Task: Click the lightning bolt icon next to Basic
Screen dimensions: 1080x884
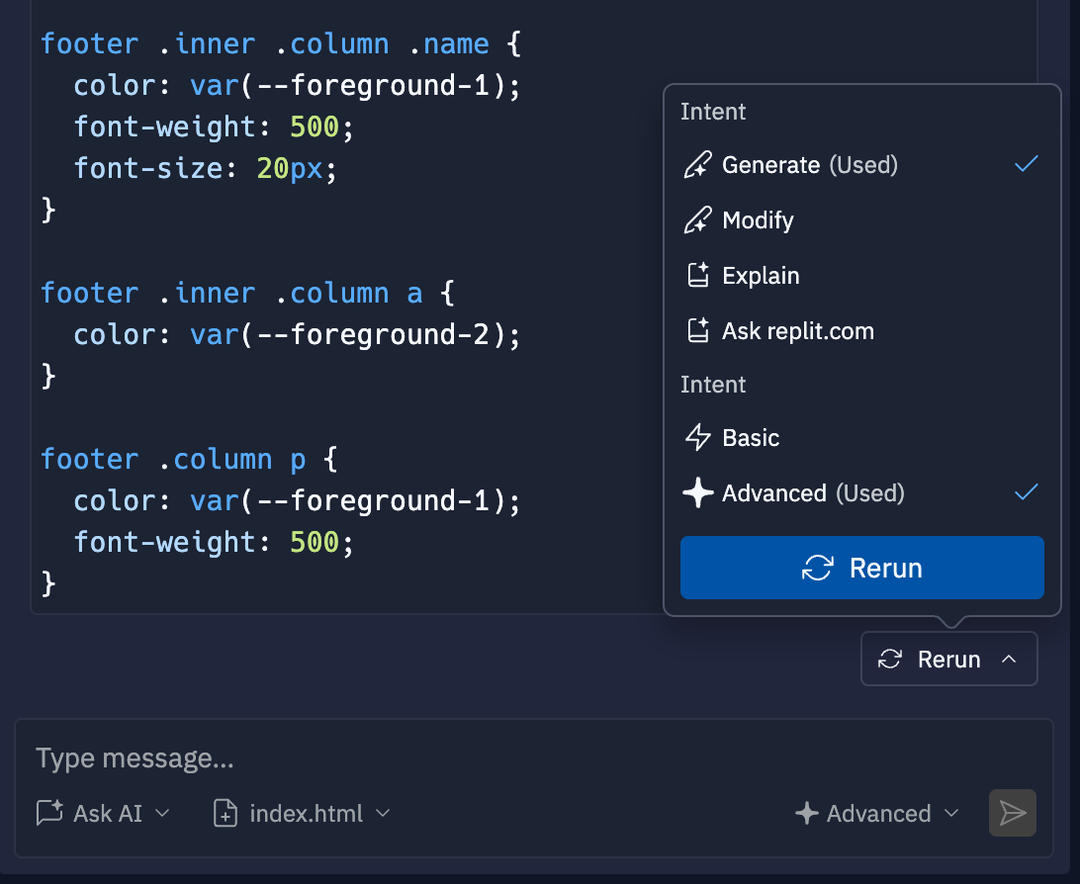Action: tap(698, 437)
